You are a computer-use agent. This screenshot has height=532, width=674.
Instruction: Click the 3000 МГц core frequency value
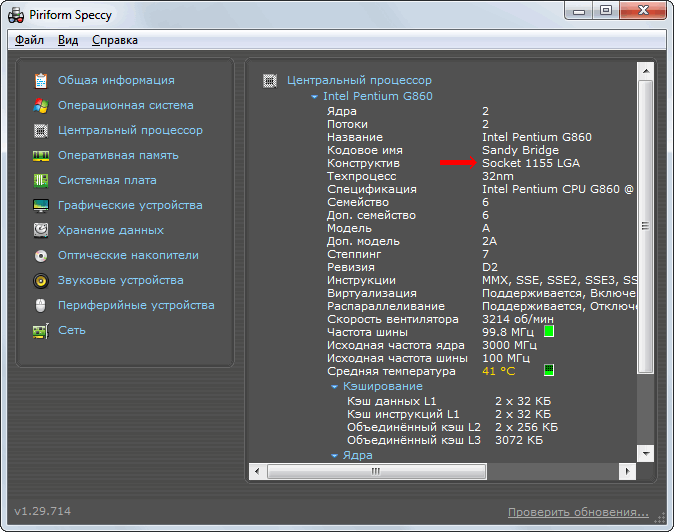pos(509,345)
